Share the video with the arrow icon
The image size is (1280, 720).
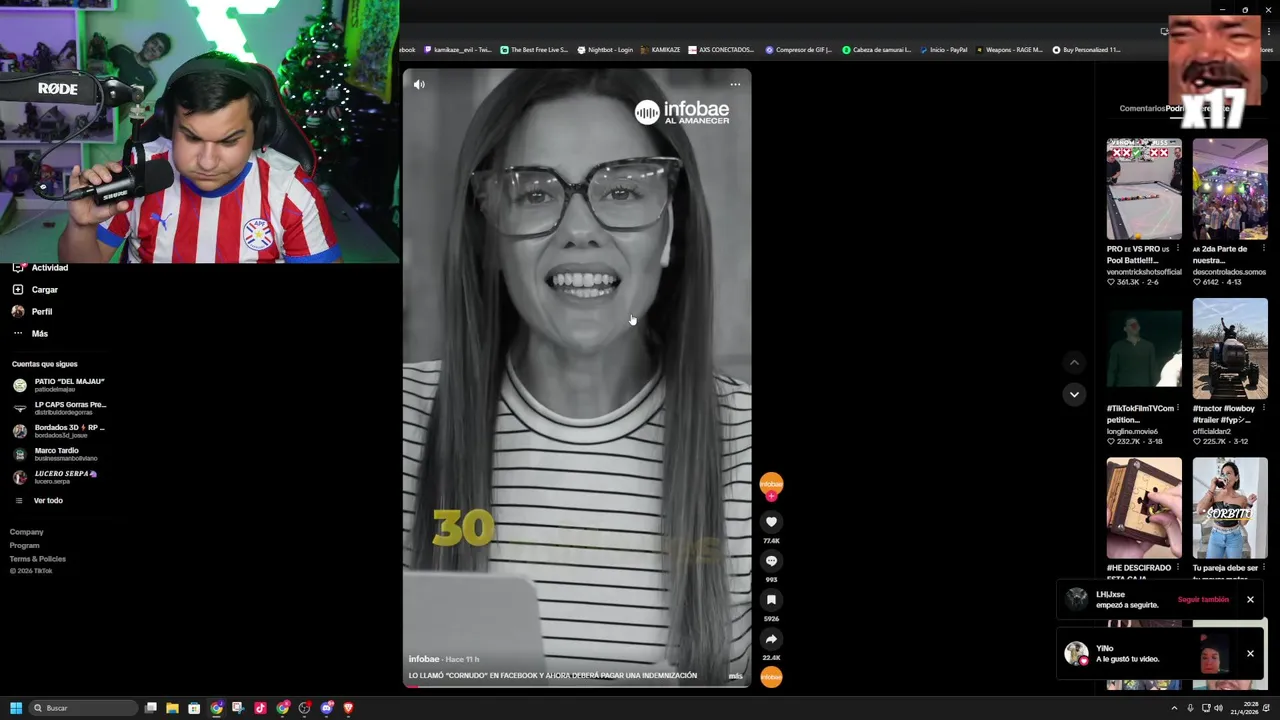[771, 639]
